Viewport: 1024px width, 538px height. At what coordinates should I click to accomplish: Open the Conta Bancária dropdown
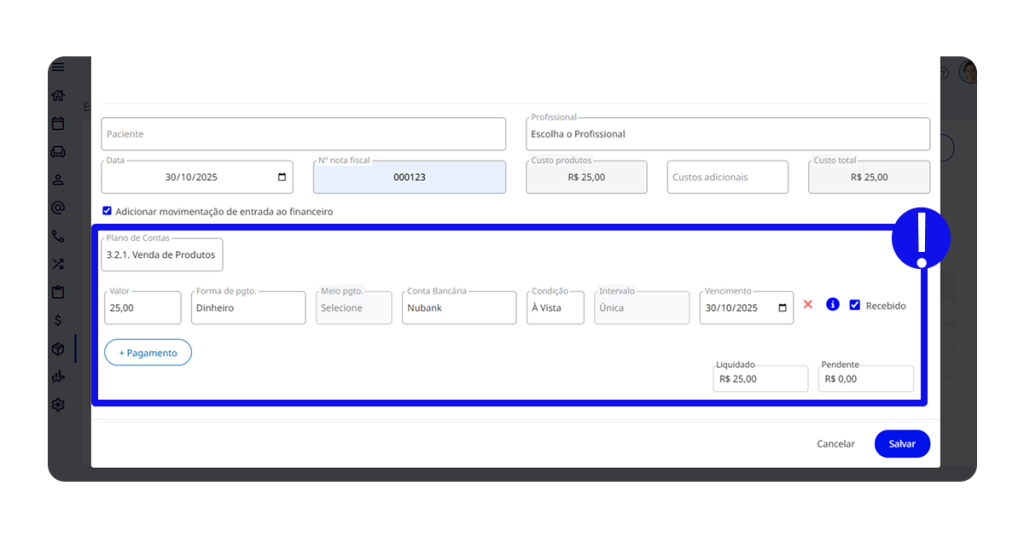pyautogui.click(x=459, y=308)
